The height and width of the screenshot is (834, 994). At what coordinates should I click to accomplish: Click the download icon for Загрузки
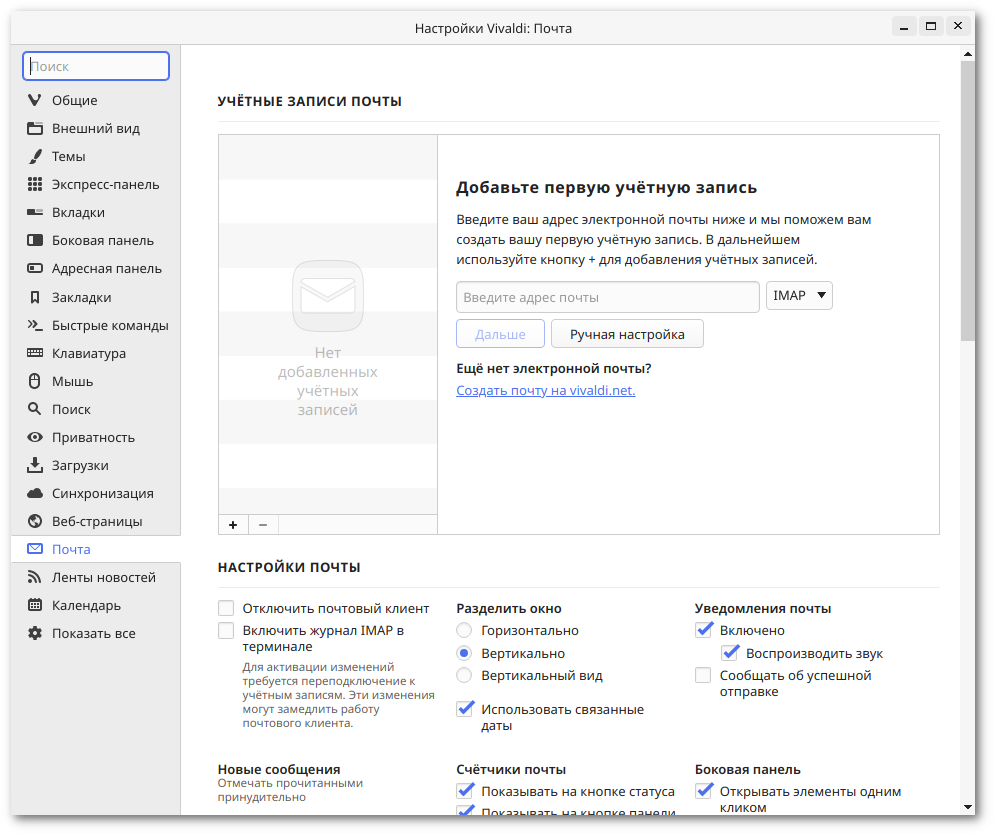[35, 465]
